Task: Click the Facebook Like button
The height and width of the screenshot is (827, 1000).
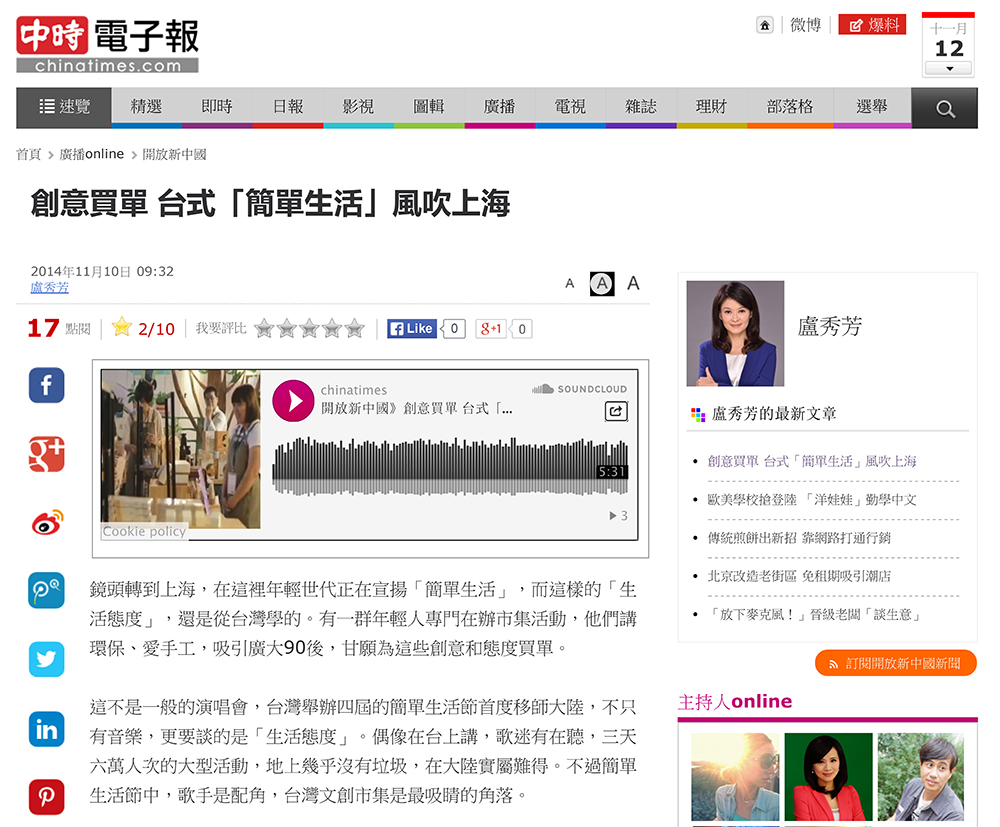Action: pos(412,329)
